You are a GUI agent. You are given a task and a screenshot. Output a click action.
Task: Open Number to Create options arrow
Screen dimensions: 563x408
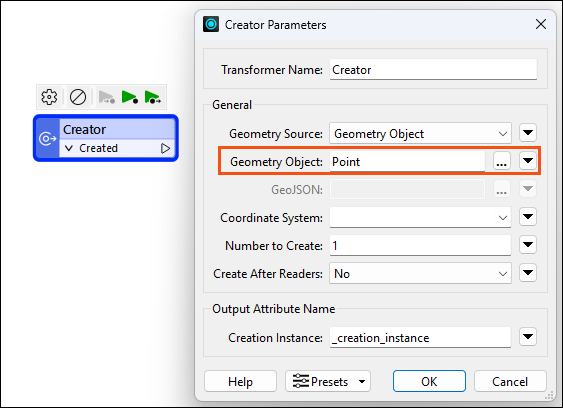(528, 245)
